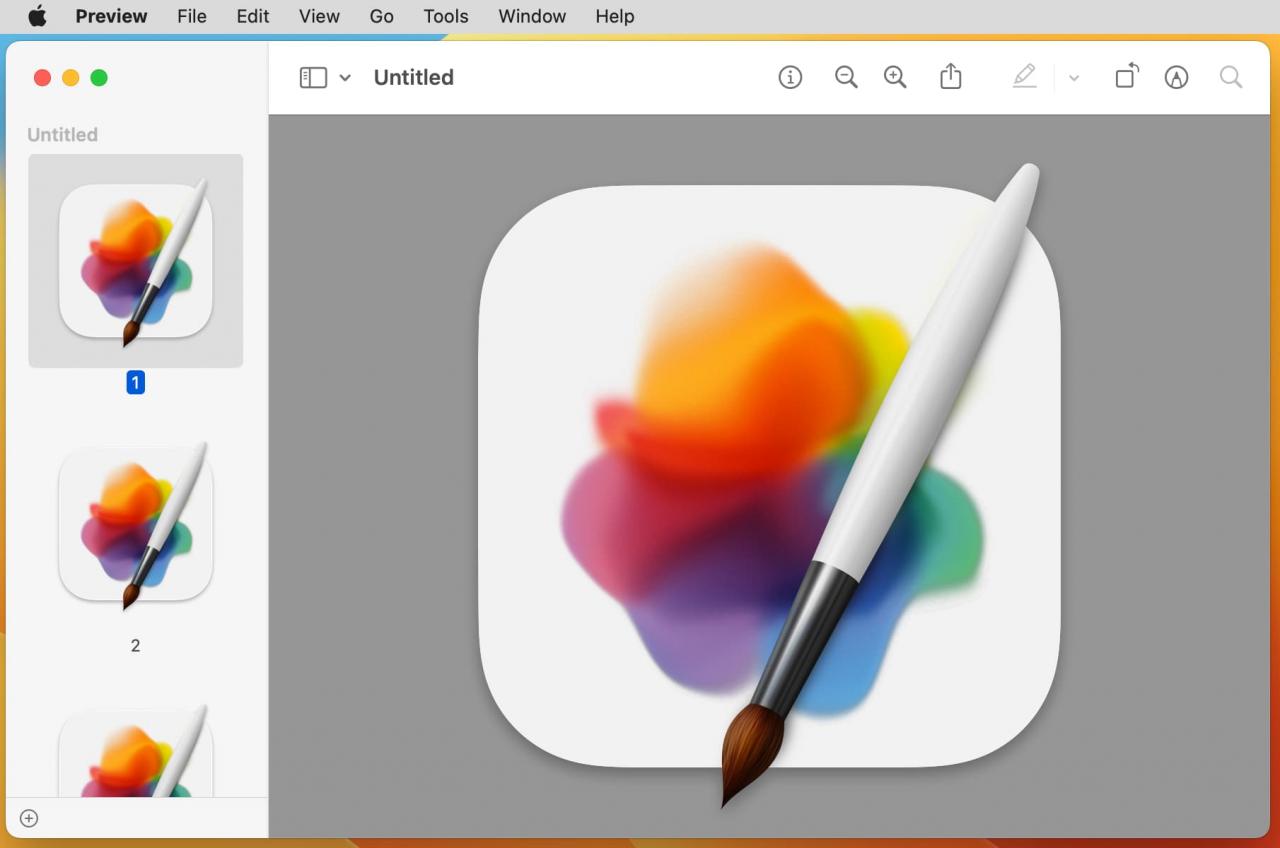Add a page with the plus button

[29, 818]
